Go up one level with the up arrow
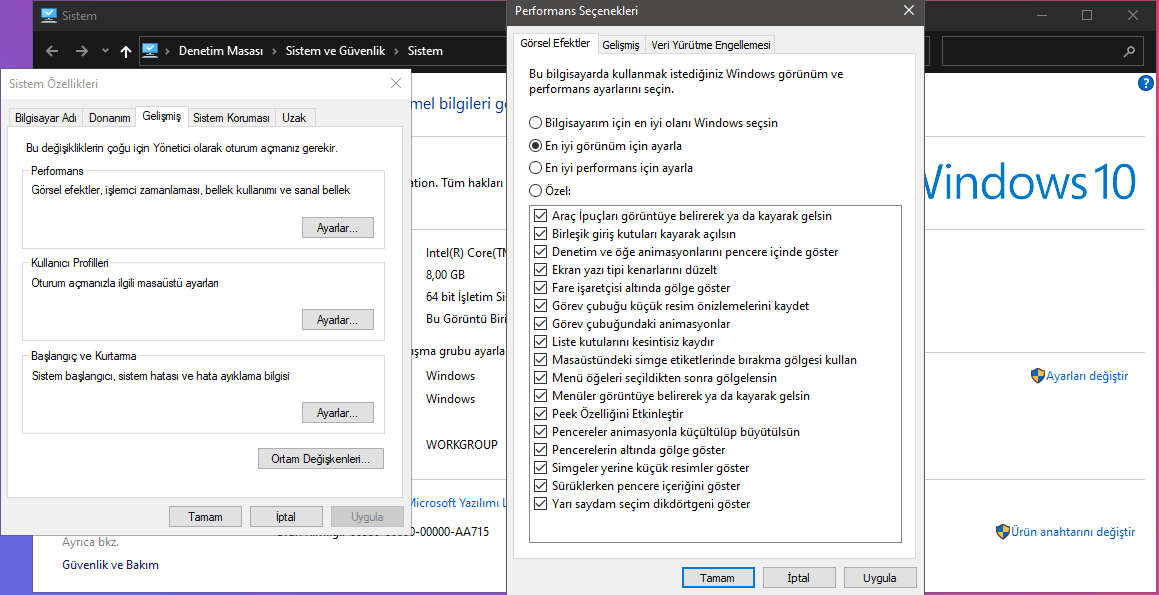The image size is (1159, 595). [126, 51]
